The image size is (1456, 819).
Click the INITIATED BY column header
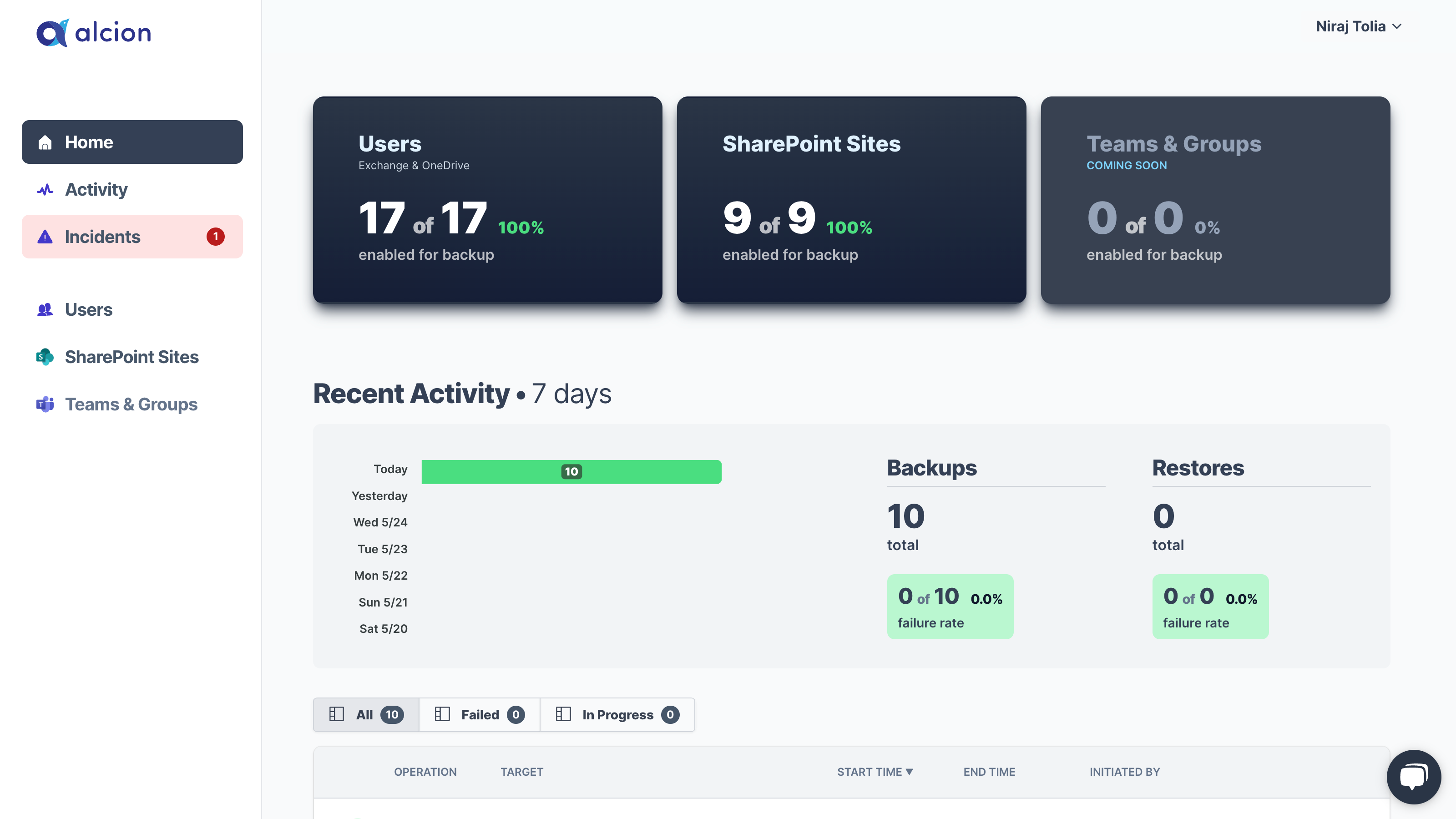(x=1124, y=772)
